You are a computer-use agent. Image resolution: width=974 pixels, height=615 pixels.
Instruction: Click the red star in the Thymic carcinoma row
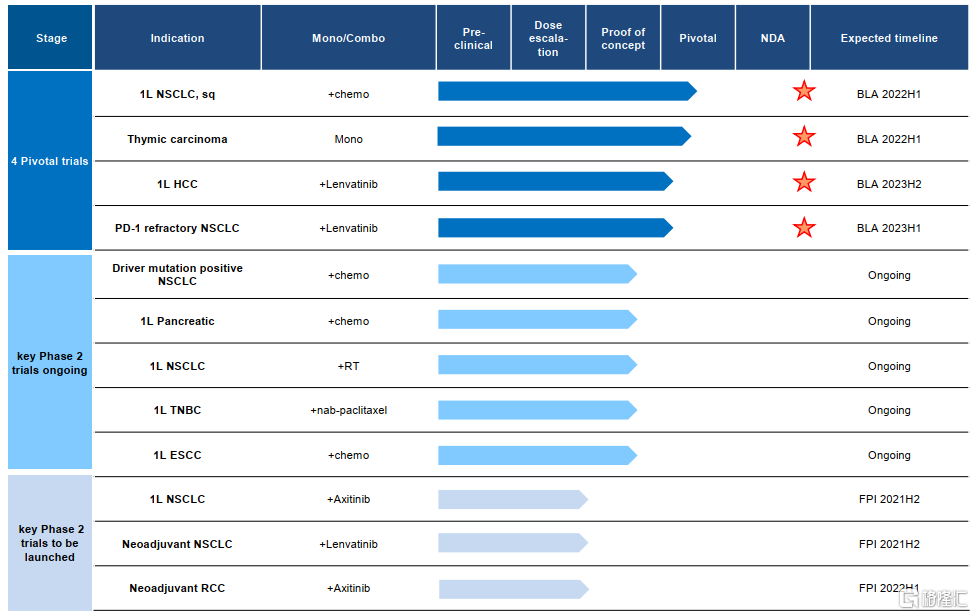click(x=804, y=137)
